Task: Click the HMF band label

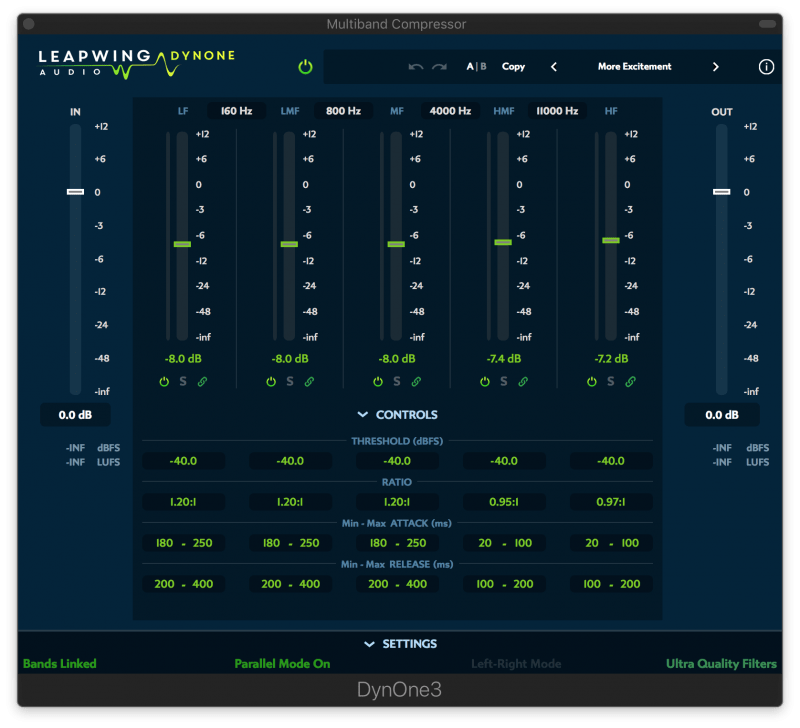Action: point(504,111)
